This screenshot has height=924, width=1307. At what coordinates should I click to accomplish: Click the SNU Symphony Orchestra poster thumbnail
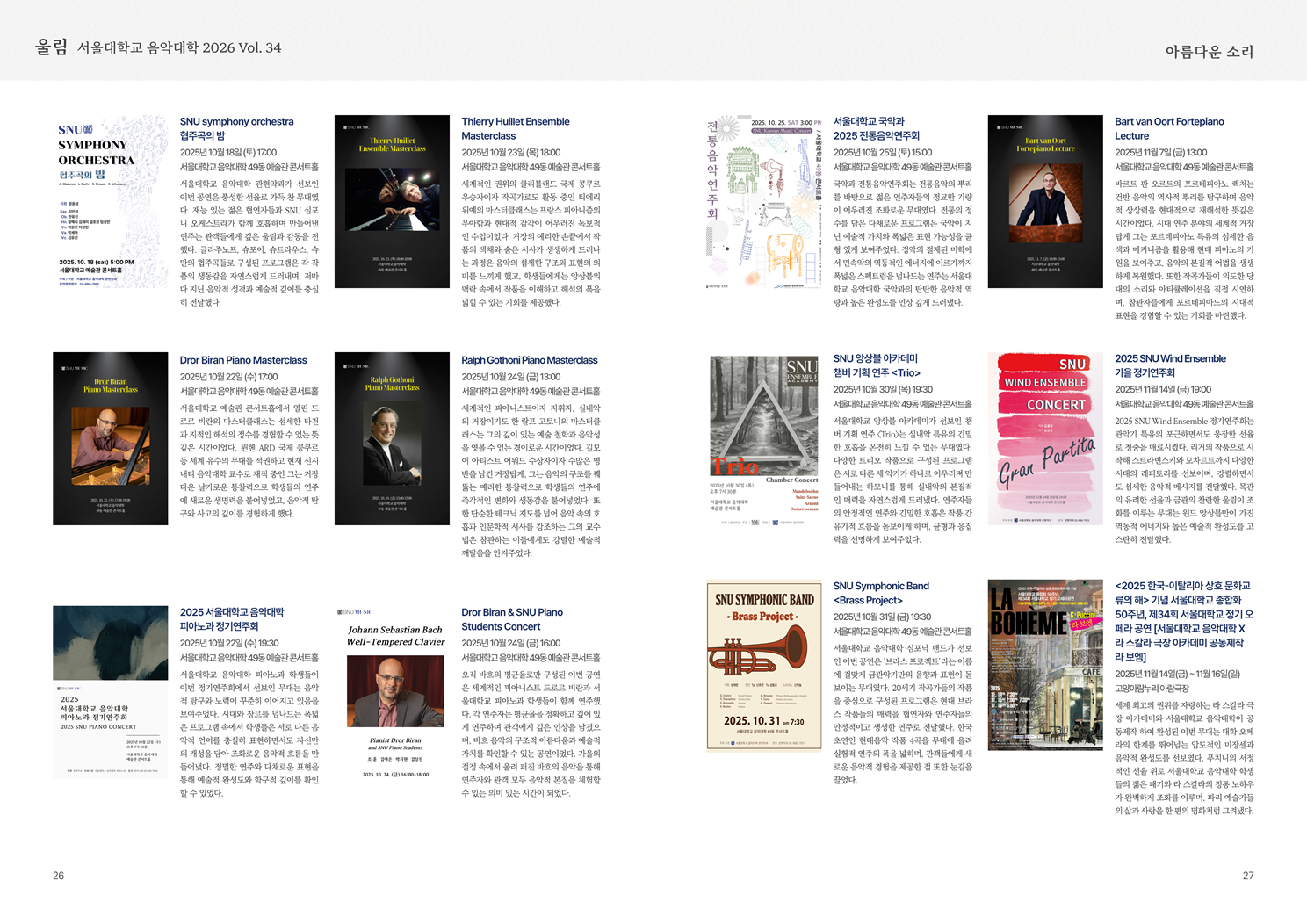coord(111,201)
